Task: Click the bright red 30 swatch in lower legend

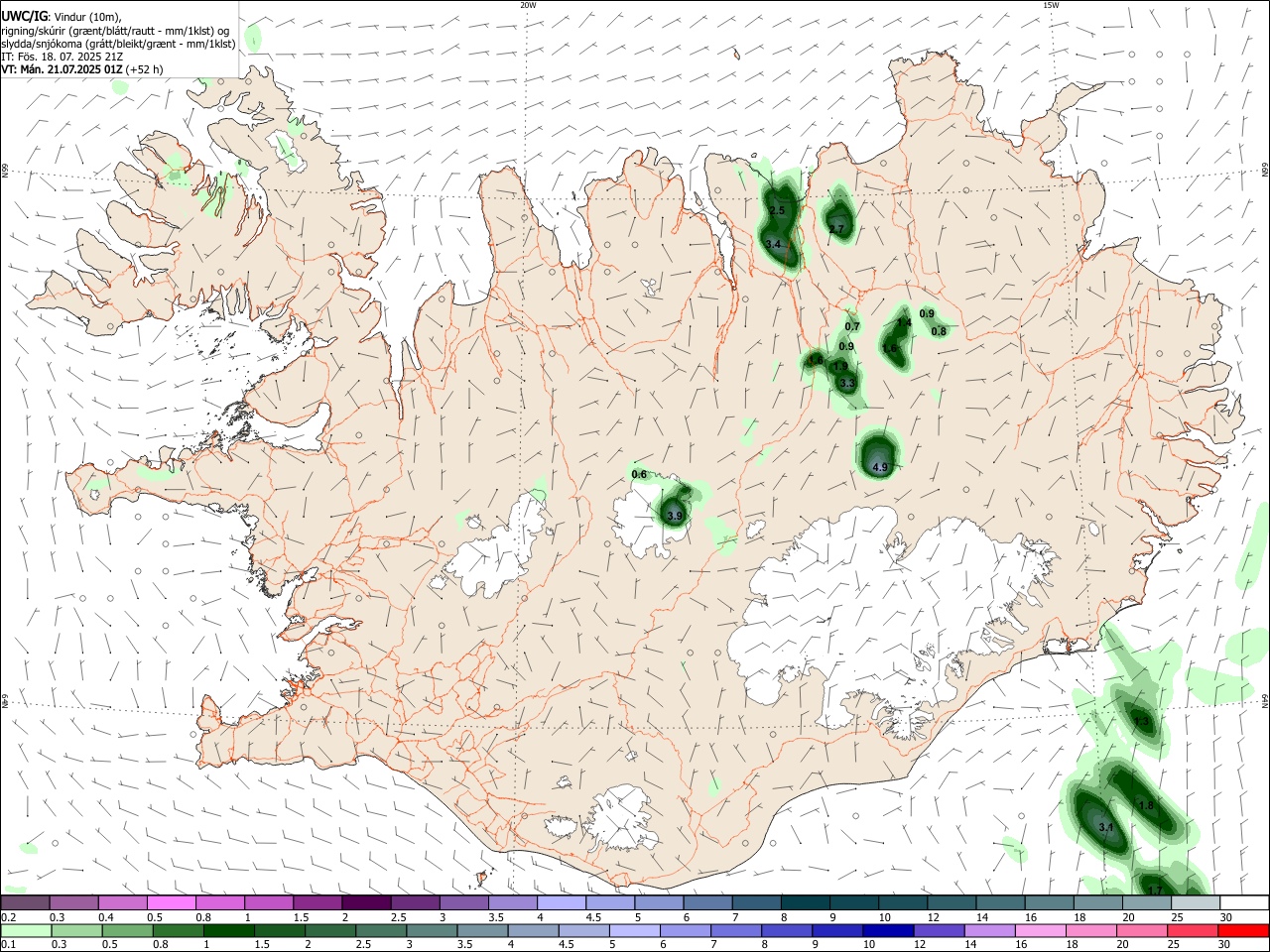Action: (1243, 931)
